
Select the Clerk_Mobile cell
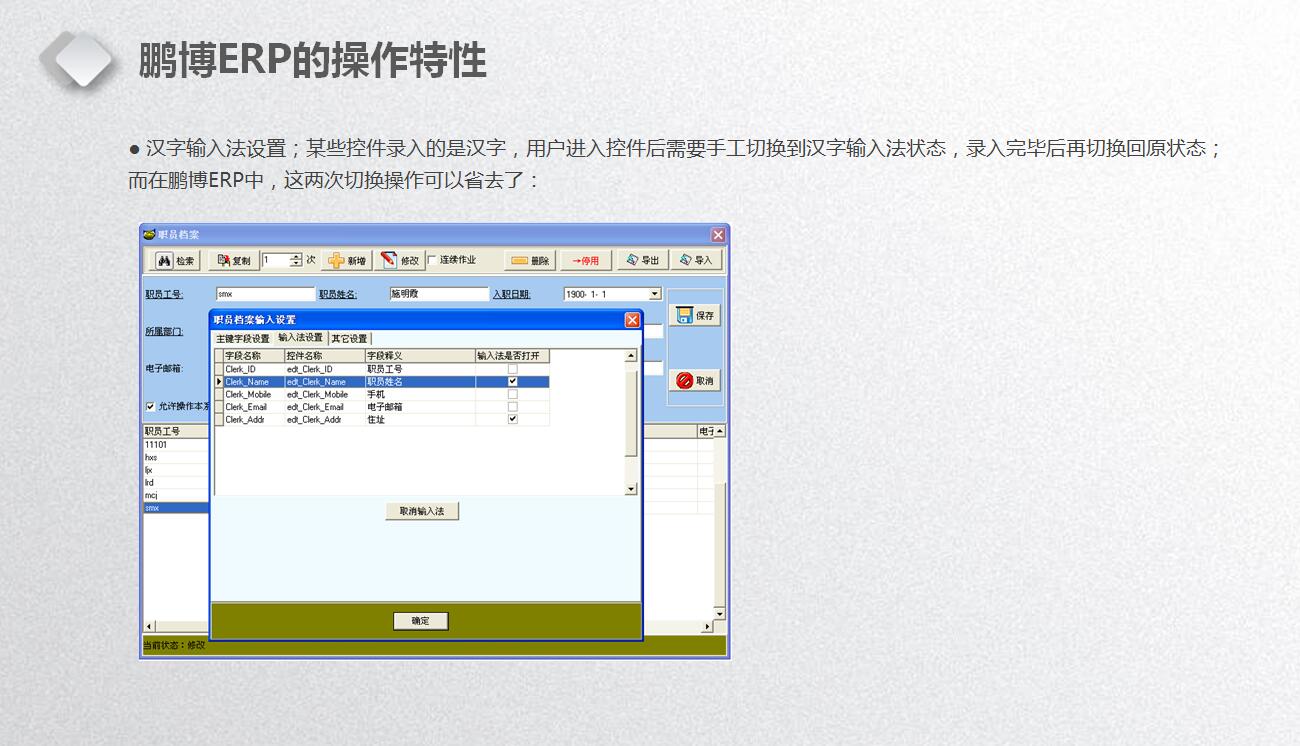253,394
